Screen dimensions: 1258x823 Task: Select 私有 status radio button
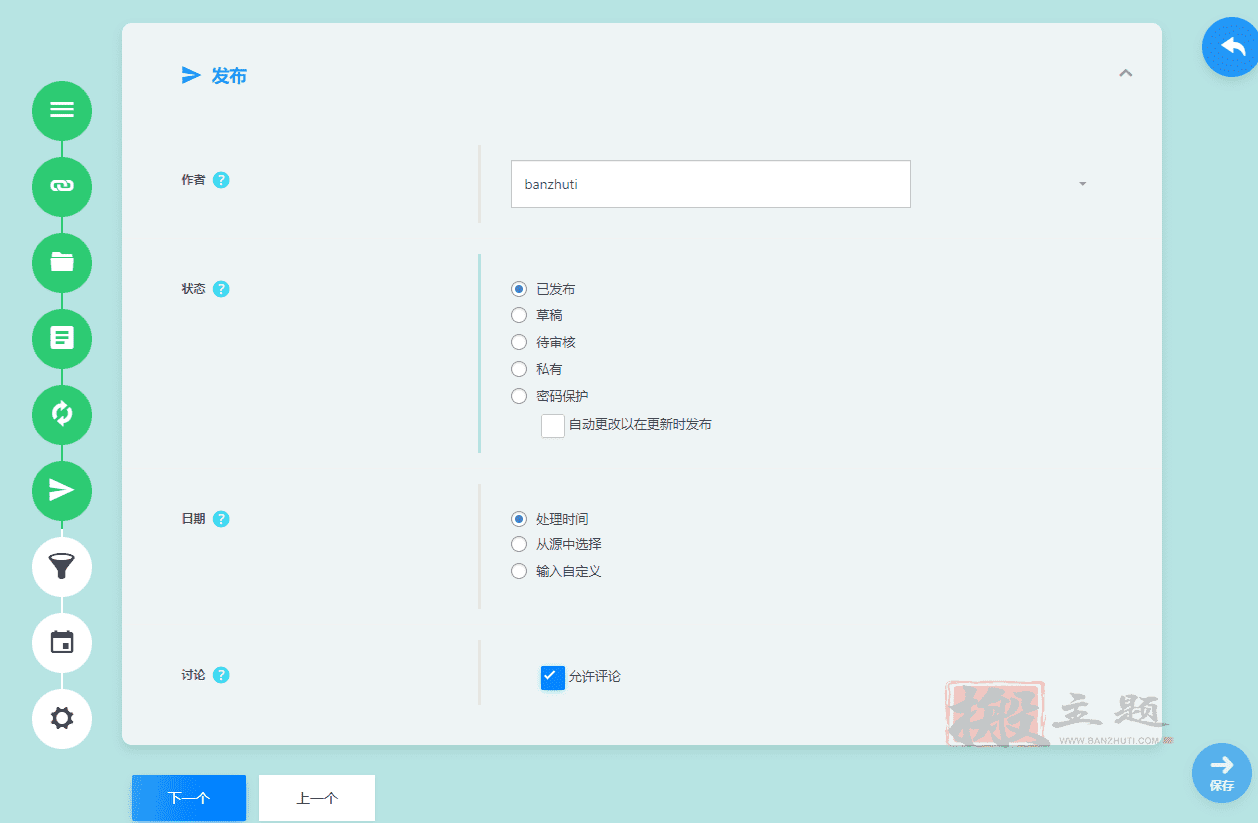coord(519,369)
